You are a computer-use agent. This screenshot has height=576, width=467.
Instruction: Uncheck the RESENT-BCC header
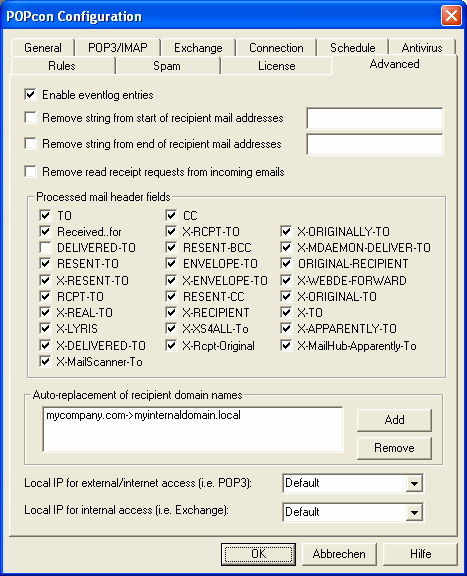pos(171,248)
